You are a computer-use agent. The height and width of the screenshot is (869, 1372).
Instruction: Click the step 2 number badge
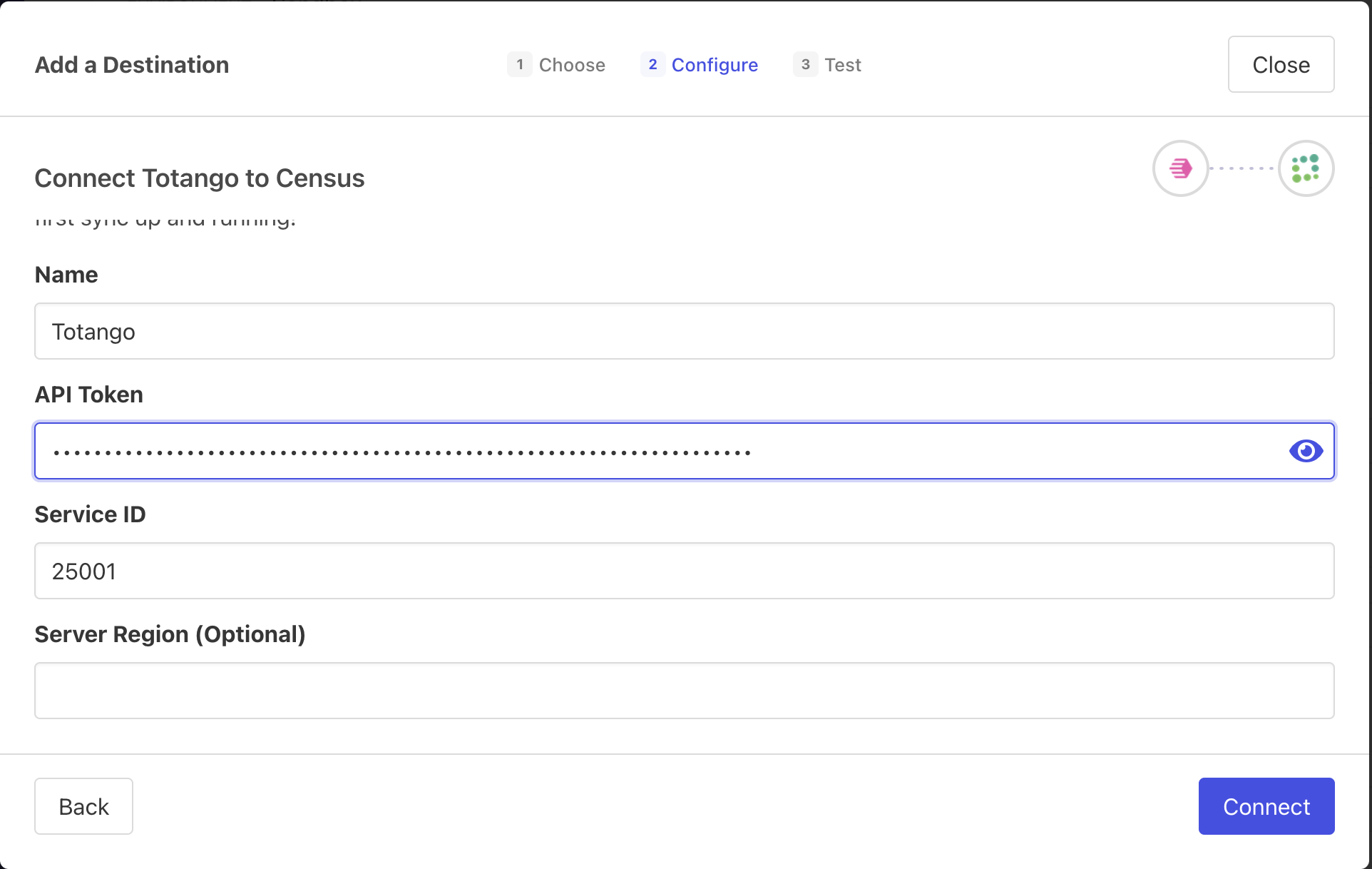pos(652,65)
